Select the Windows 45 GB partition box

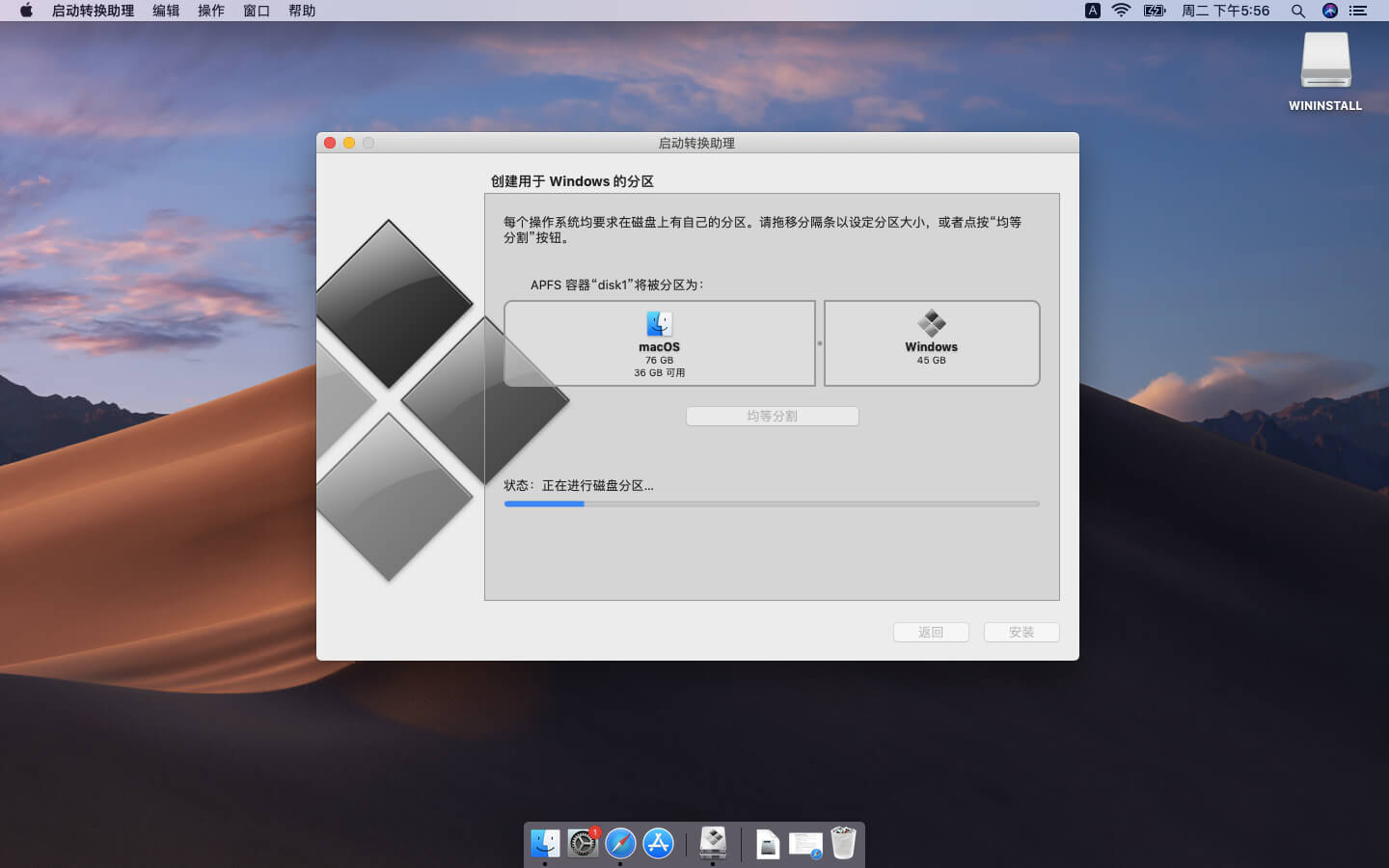point(932,343)
